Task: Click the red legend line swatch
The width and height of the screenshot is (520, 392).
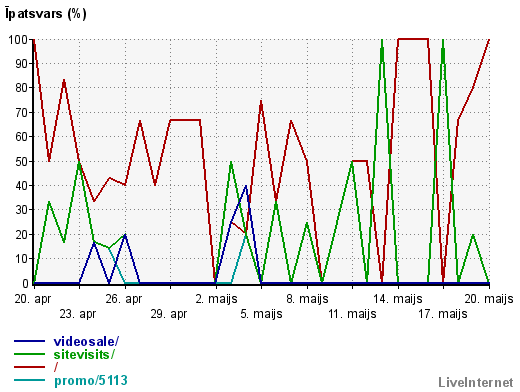Action: pos(29,367)
